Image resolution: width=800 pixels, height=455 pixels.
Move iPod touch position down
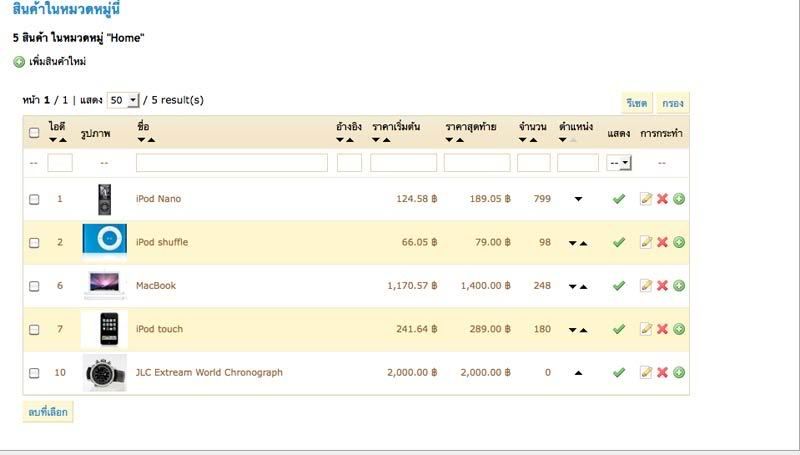(572, 330)
